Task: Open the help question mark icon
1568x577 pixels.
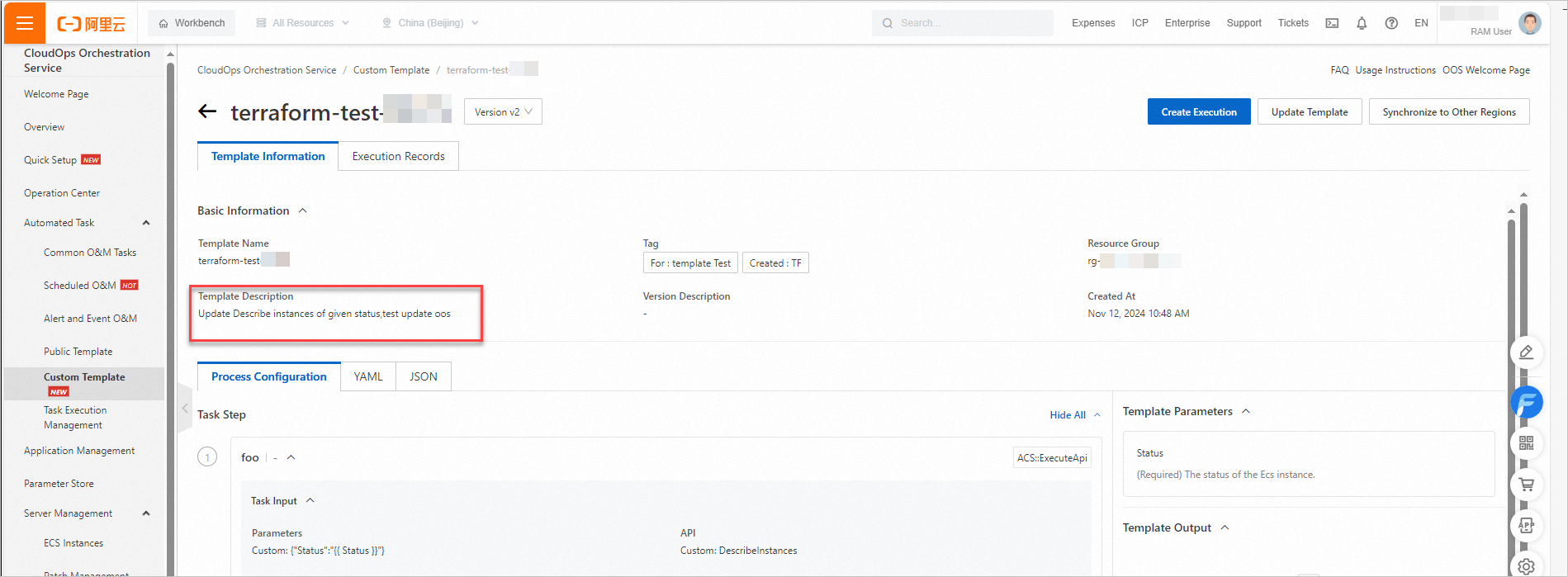Action: tap(1391, 23)
